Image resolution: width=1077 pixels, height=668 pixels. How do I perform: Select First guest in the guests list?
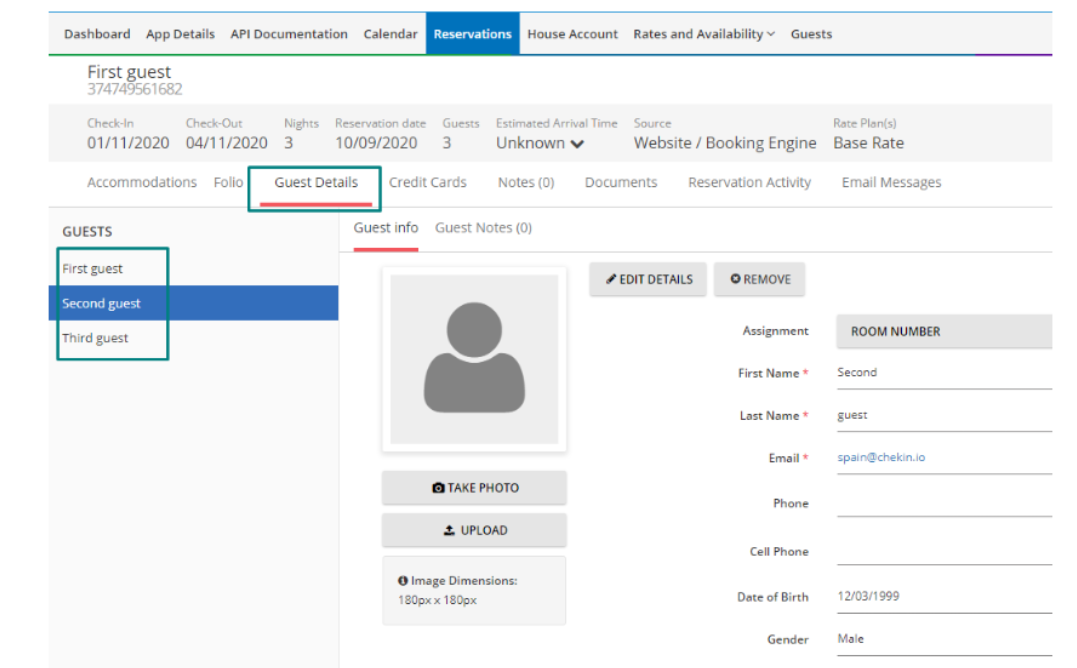click(x=93, y=269)
